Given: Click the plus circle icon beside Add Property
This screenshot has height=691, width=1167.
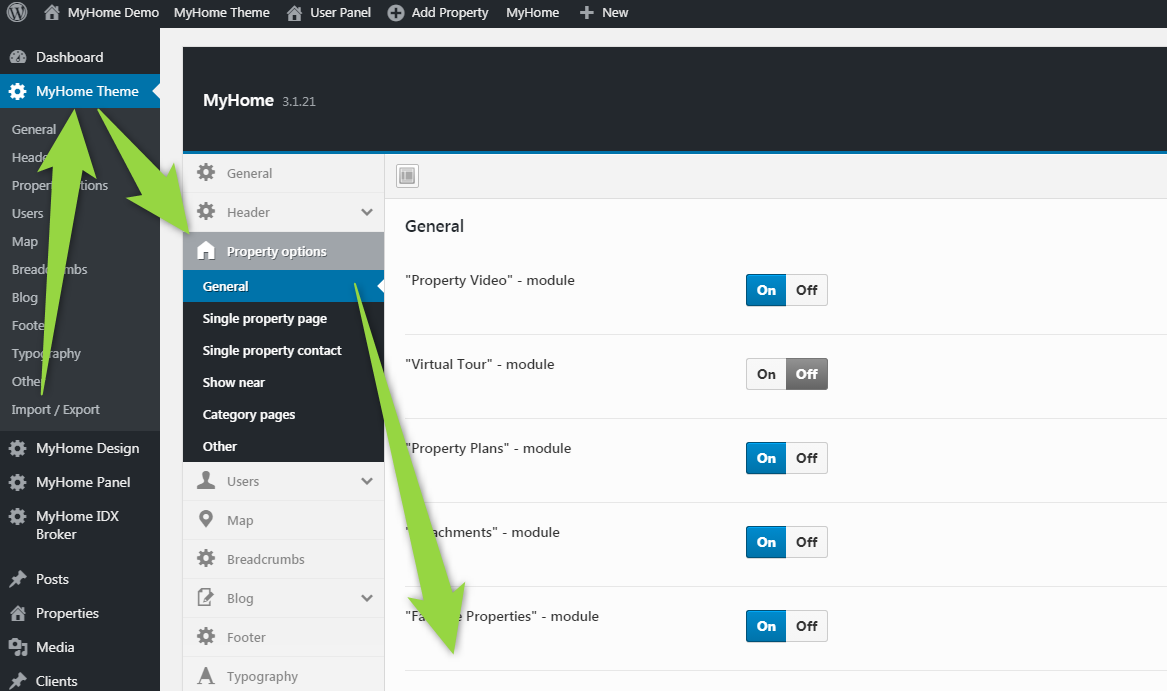Looking at the screenshot, I should pyautogui.click(x=396, y=13).
